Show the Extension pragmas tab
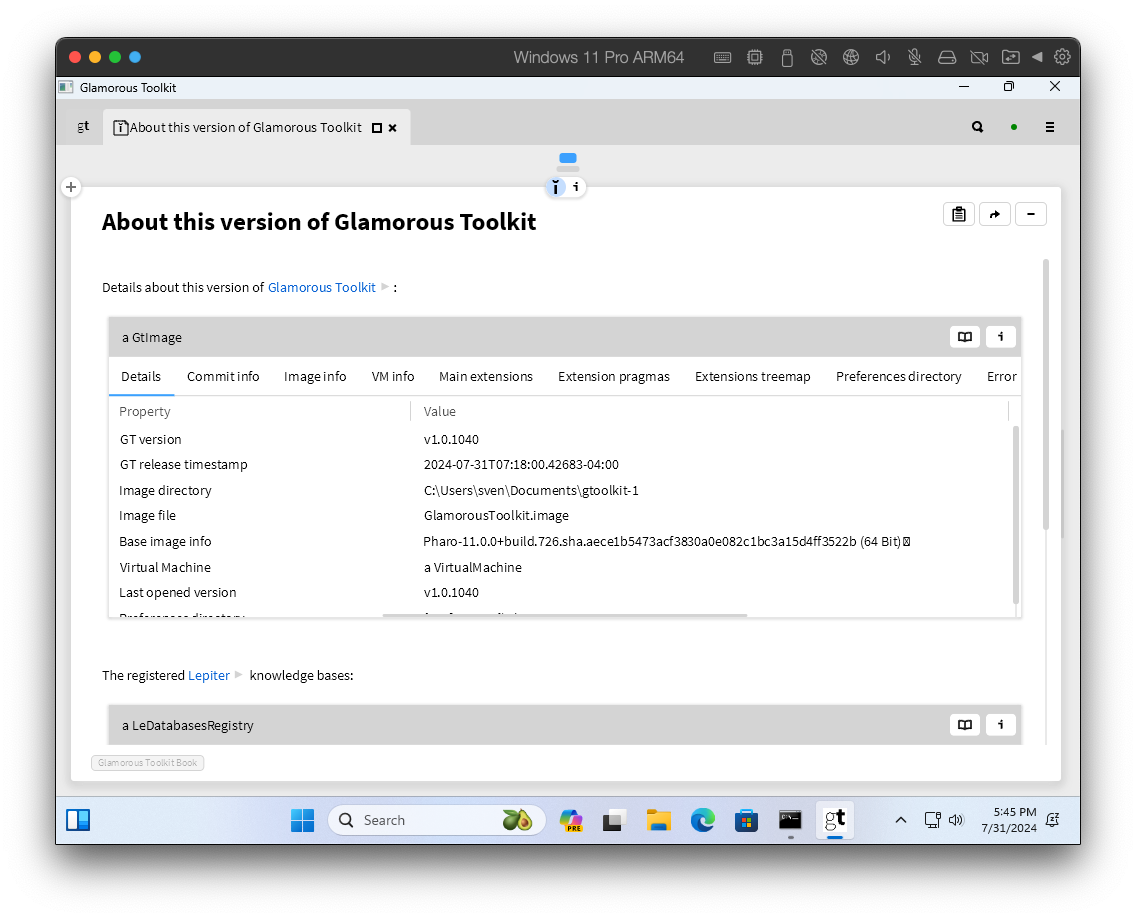The image size is (1136, 918). [x=614, y=377]
